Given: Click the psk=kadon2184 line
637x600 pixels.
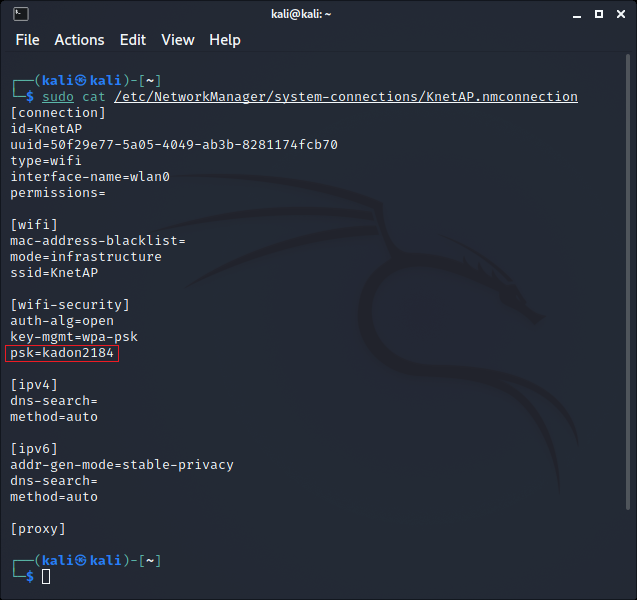Looking at the screenshot, I should click(x=62, y=353).
